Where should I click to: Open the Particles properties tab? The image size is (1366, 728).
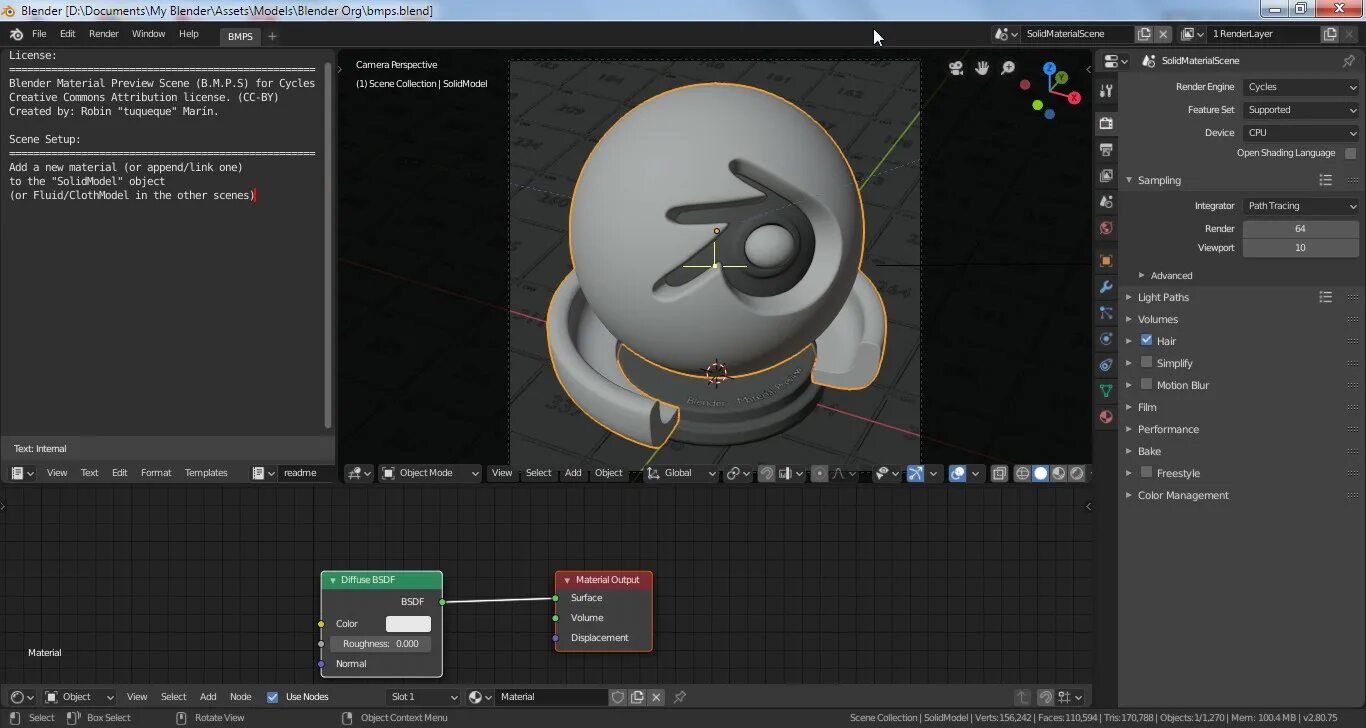coord(1106,312)
